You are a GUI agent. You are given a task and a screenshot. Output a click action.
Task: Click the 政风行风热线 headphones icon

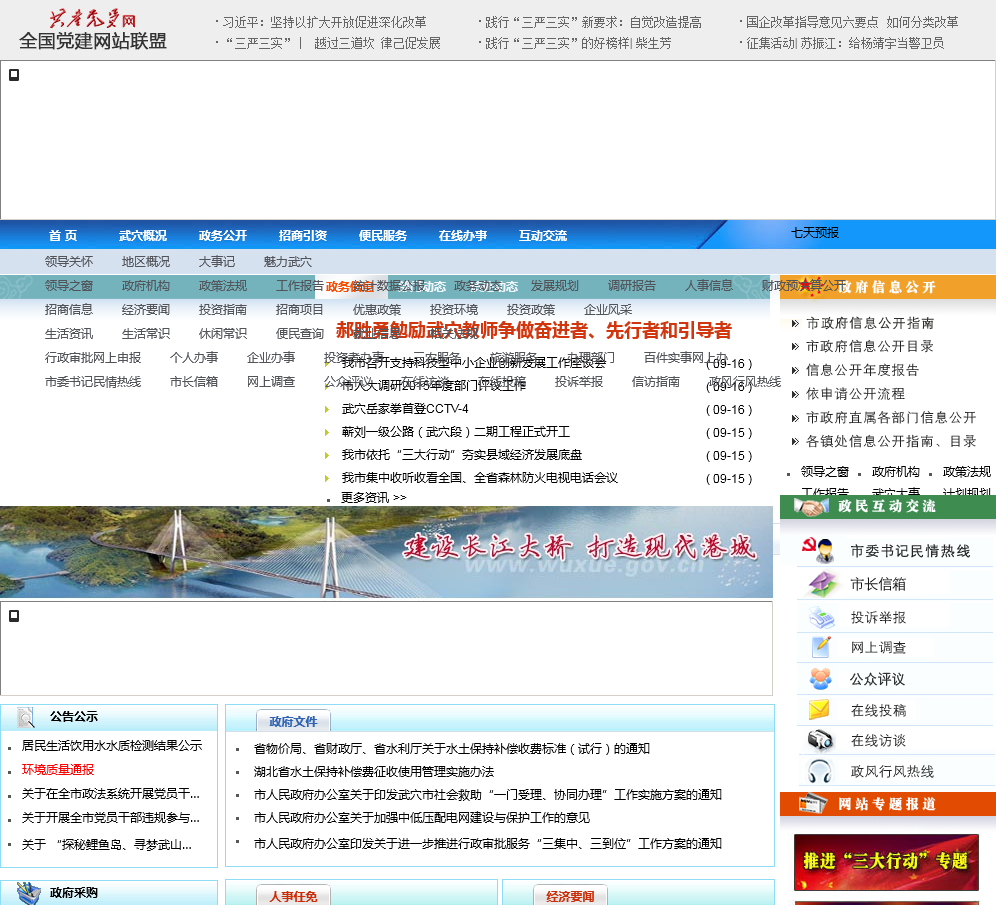(820, 771)
